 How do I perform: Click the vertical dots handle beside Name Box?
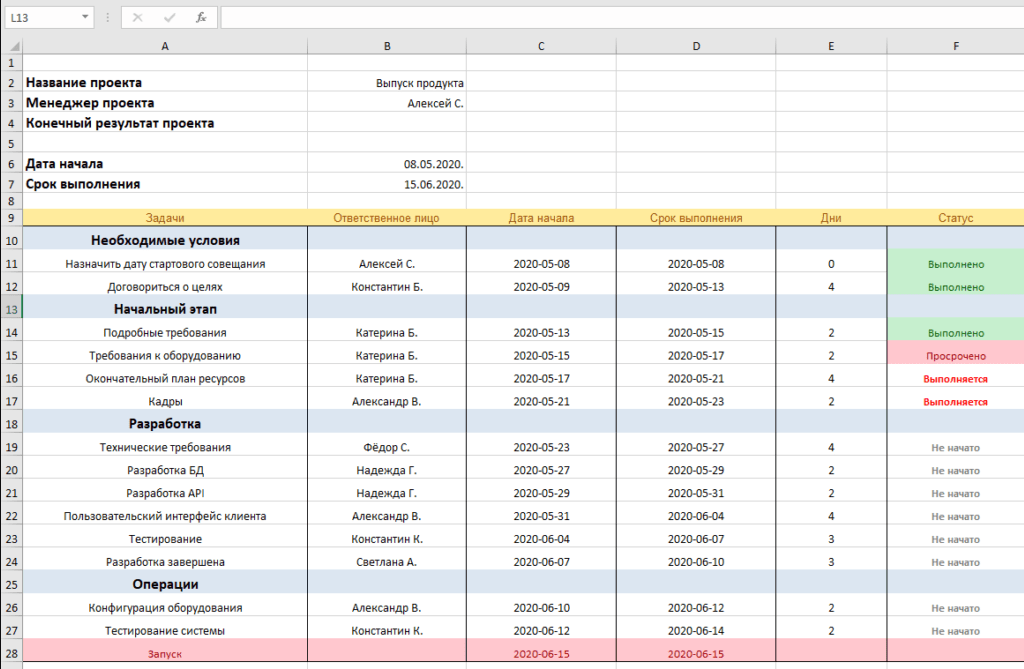click(107, 17)
